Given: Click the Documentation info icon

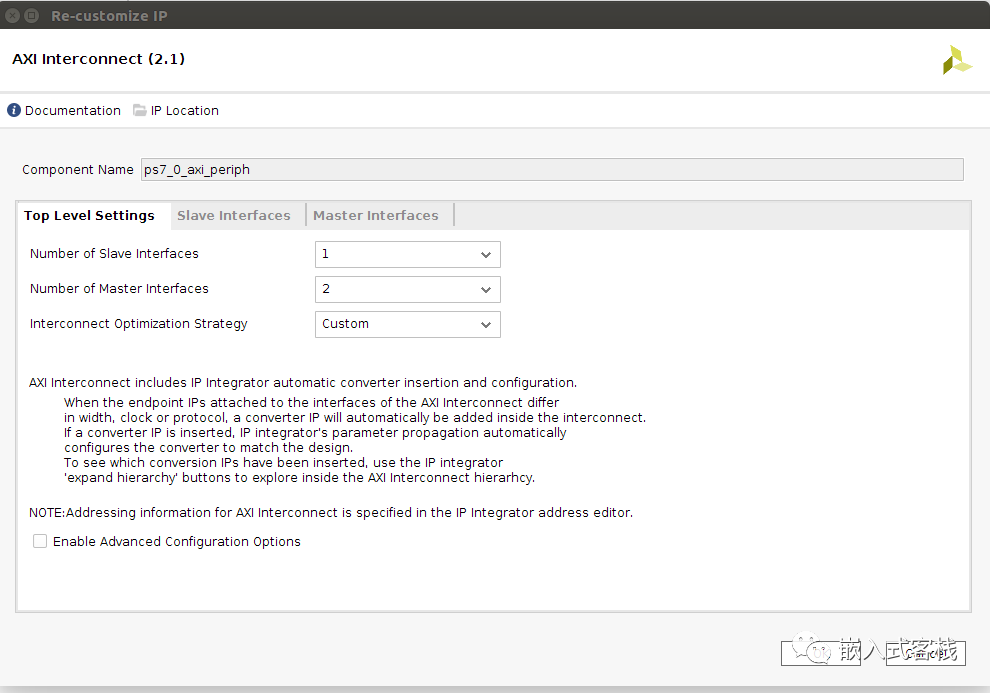Looking at the screenshot, I should [x=14, y=111].
